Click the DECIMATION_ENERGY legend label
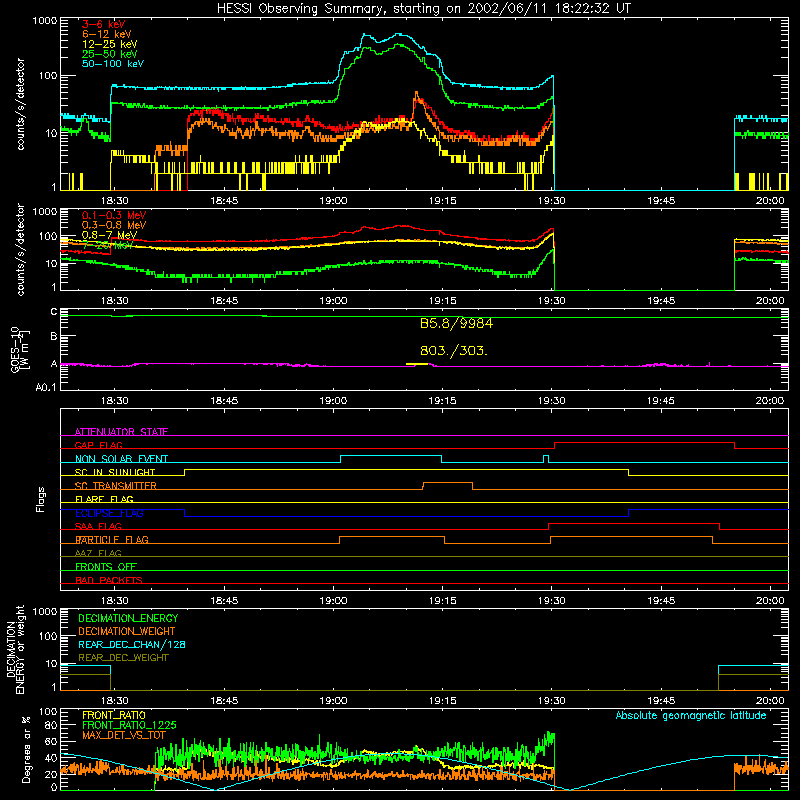The image size is (800, 800). click(128, 618)
